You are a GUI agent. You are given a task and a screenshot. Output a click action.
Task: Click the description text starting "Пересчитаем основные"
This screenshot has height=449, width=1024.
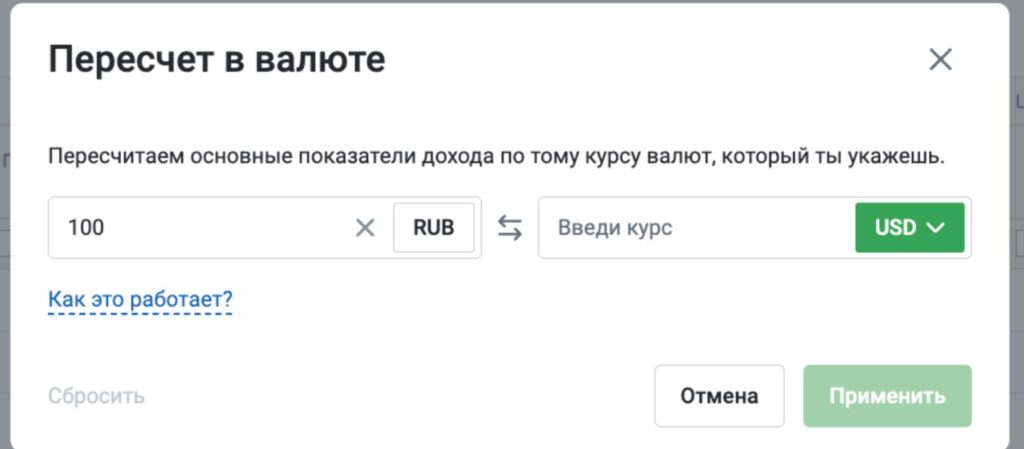click(x=496, y=157)
